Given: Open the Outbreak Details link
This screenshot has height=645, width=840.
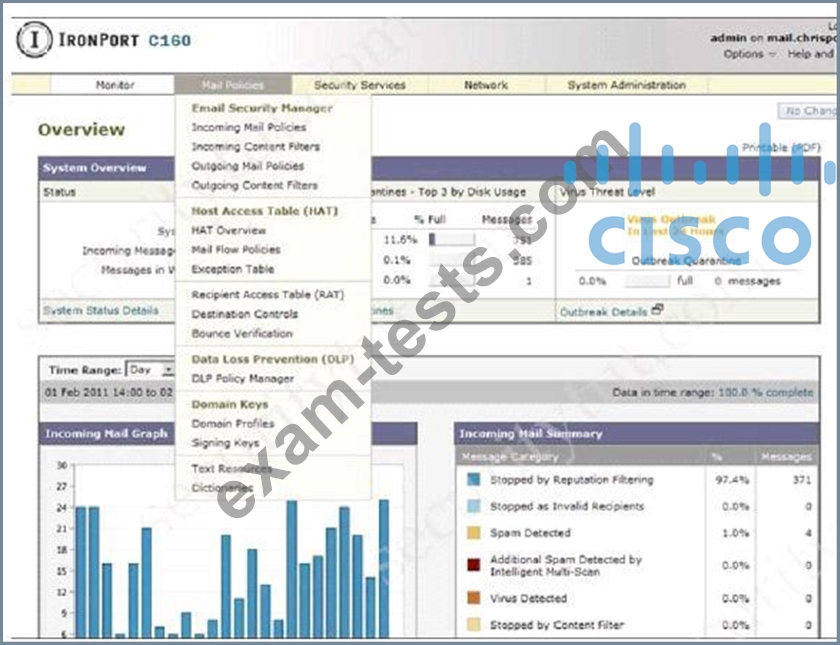Looking at the screenshot, I should tap(602, 312).
